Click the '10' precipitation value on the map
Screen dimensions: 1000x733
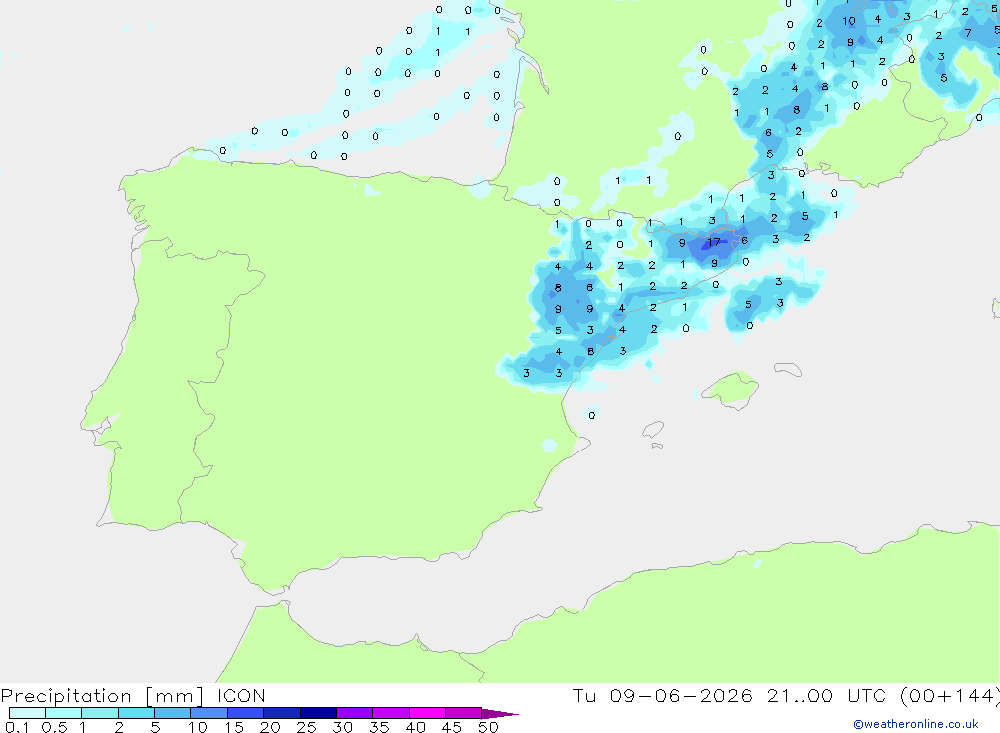(x=848, y=21)
